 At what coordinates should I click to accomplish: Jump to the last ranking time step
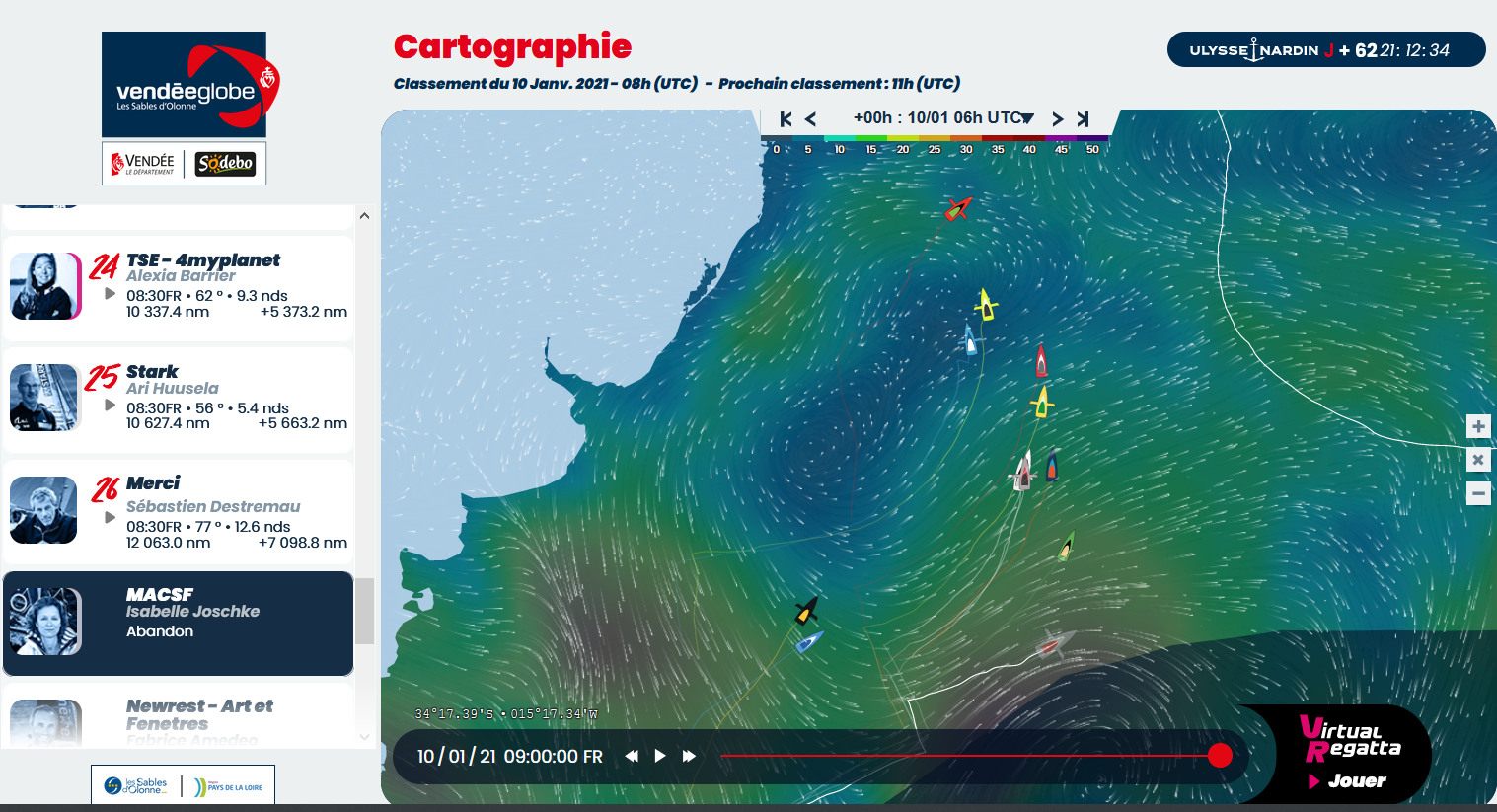[1083, 119]
